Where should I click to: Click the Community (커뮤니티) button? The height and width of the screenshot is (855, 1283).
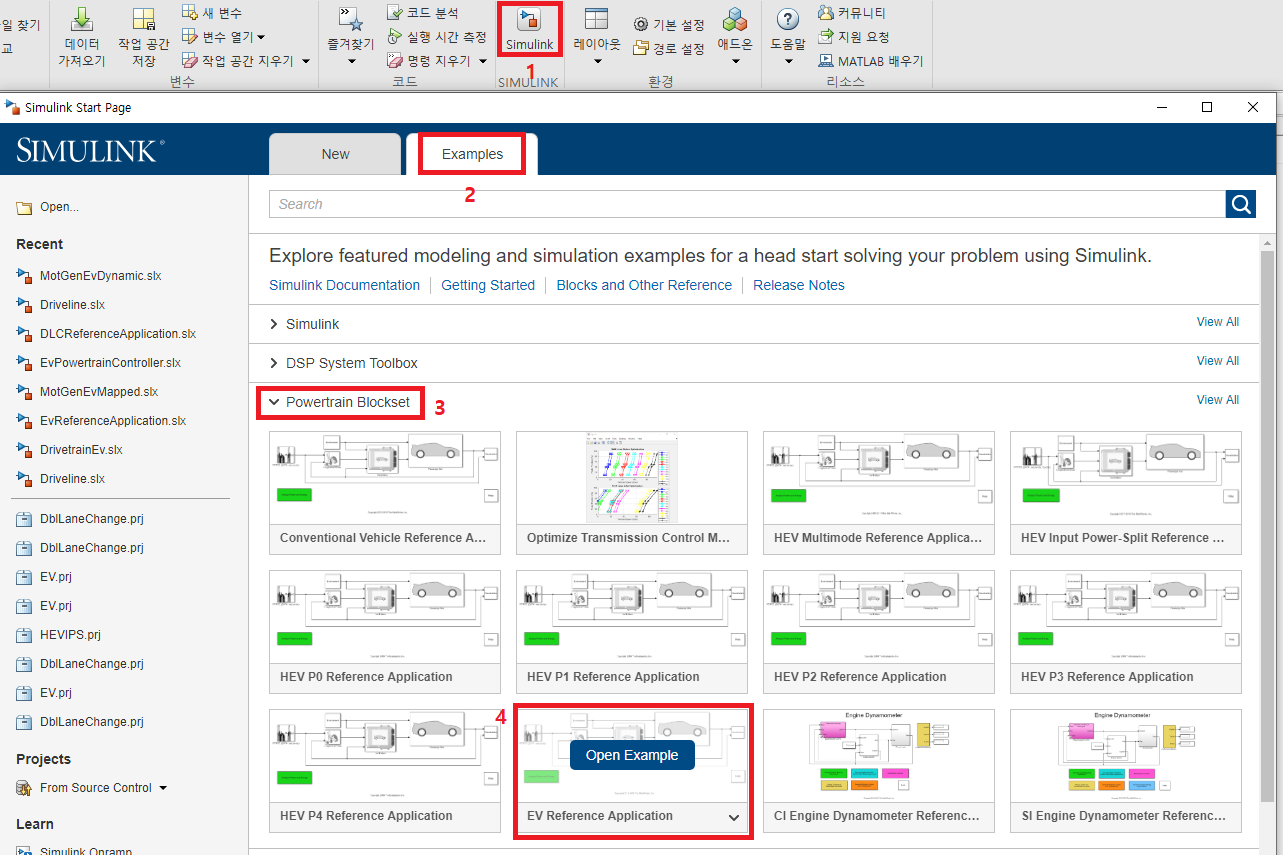click(x=852, y=13)
